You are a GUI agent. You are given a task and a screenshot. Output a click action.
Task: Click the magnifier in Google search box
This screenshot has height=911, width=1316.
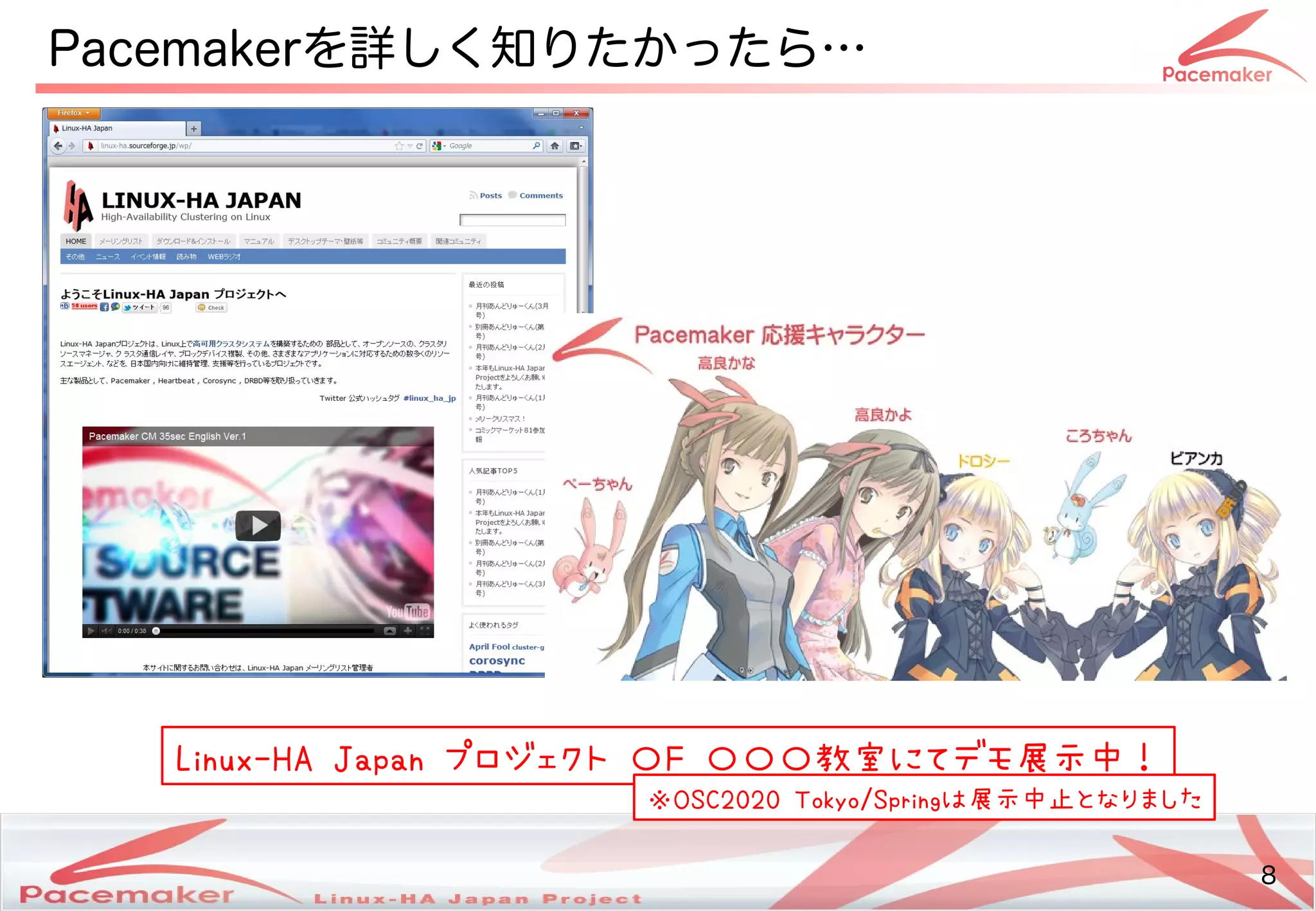[536, 146]
